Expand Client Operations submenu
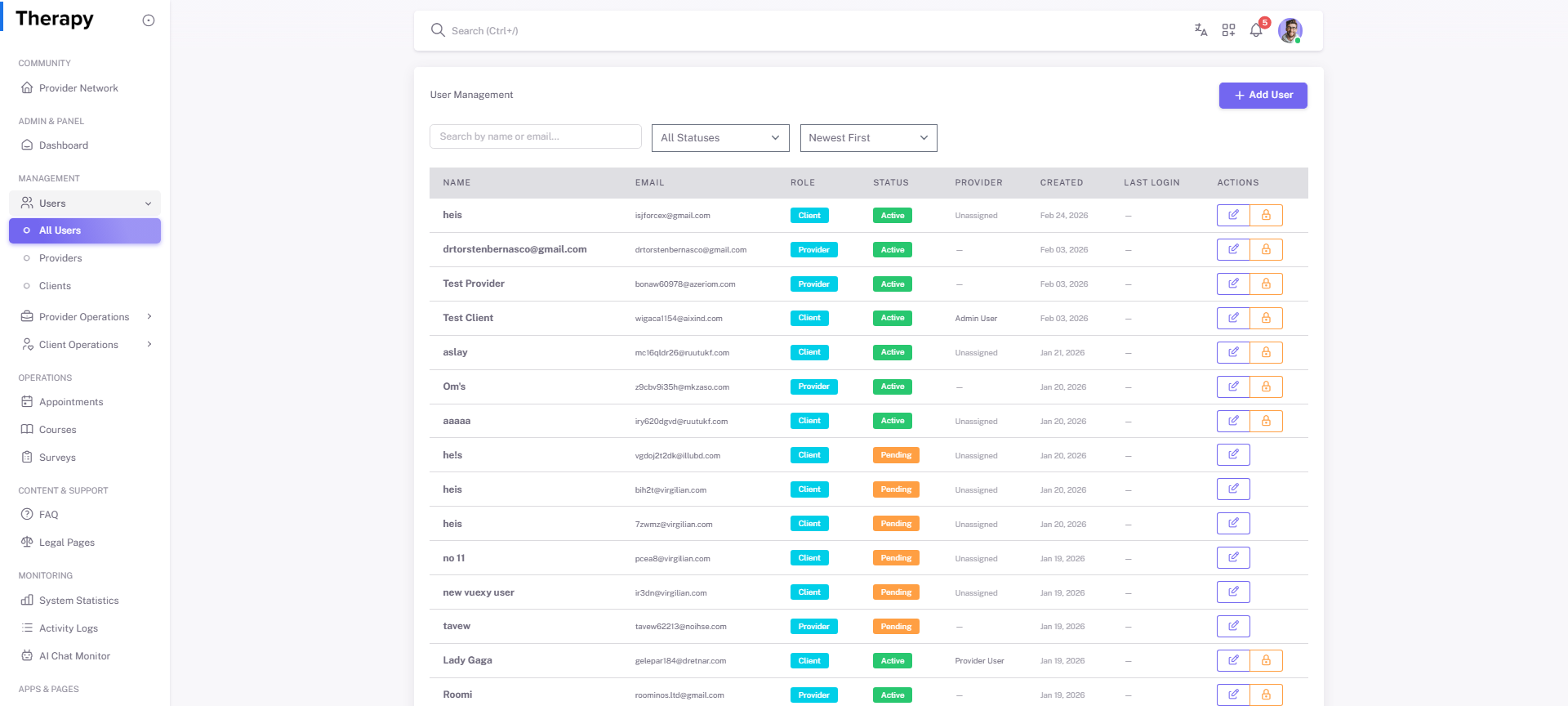Viewport: 1568px width, 706px height. (149, 344)
